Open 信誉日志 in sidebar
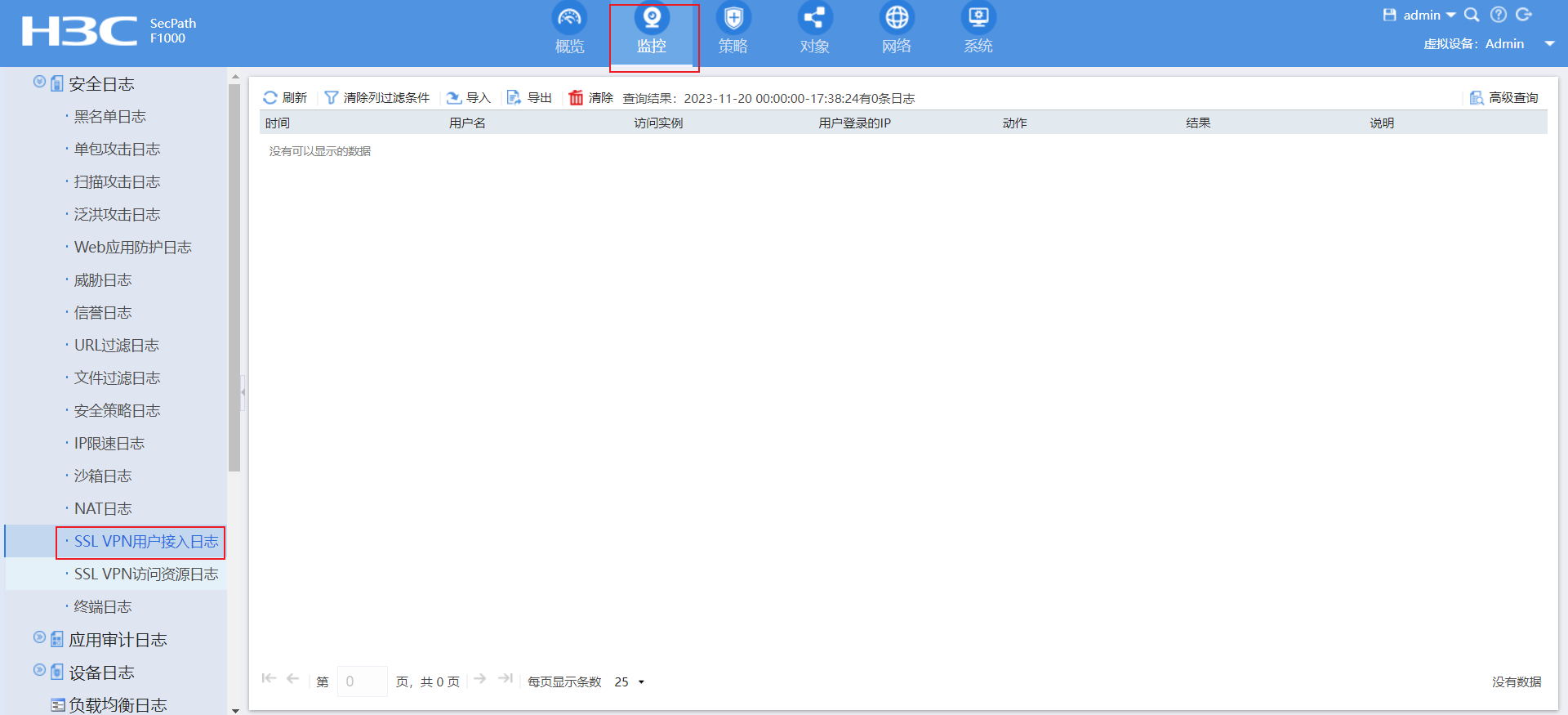The image size is (1568, 715). pos(102,313)
